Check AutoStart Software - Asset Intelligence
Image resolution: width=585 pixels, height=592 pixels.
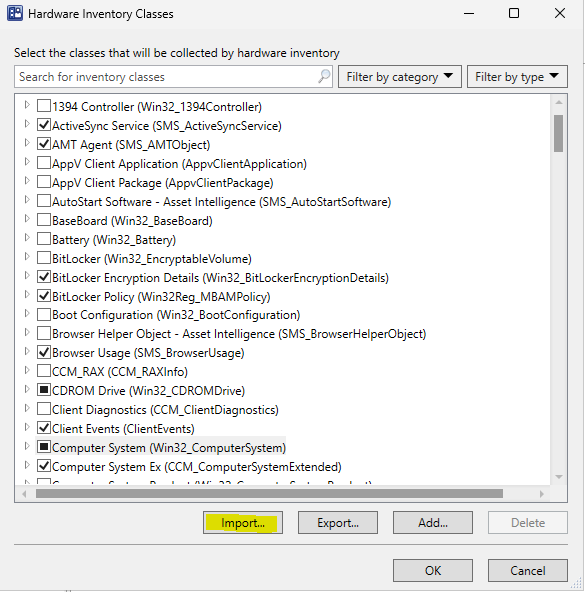44,200
